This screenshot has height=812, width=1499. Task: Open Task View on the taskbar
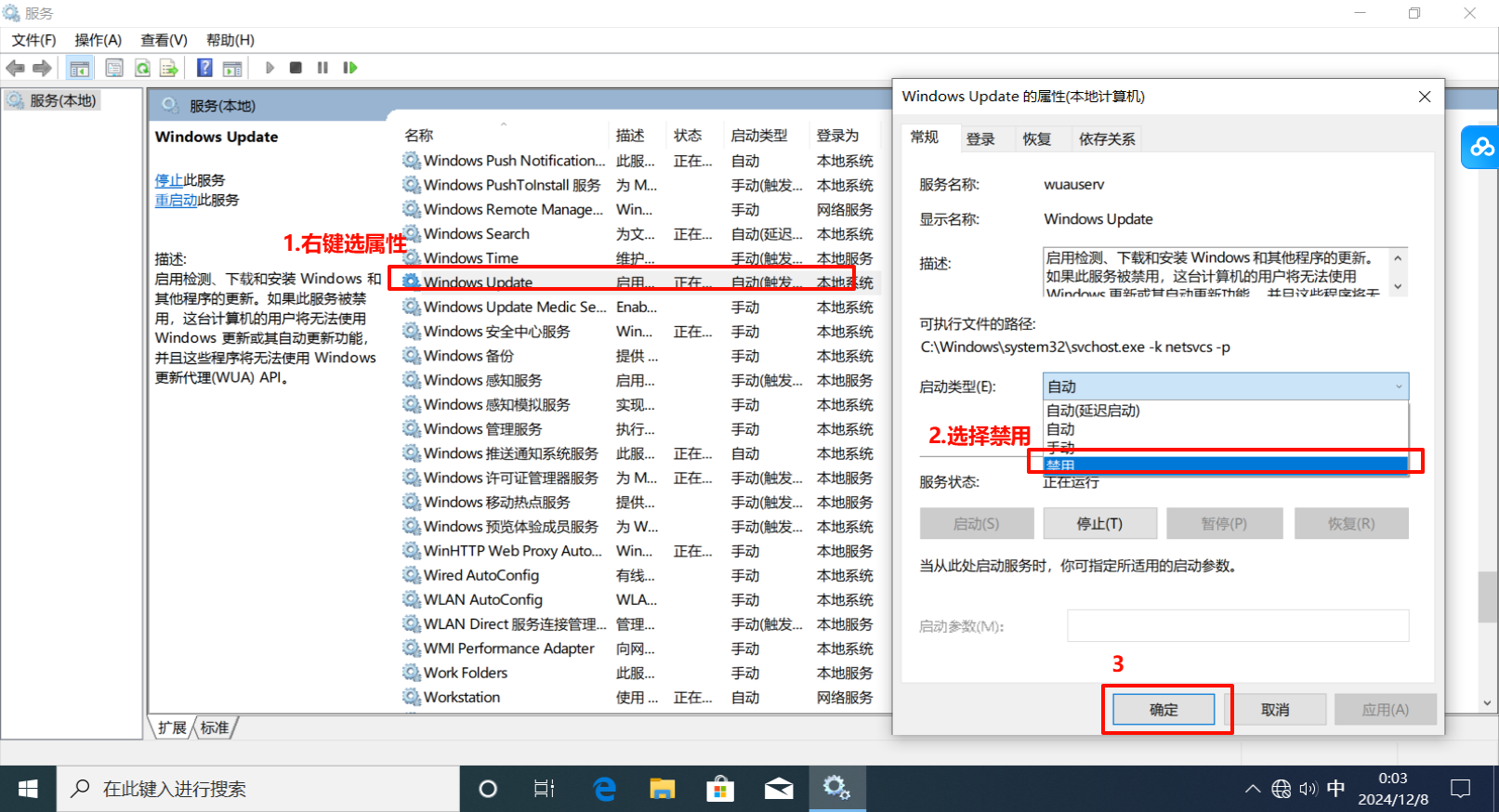point(545,789)
